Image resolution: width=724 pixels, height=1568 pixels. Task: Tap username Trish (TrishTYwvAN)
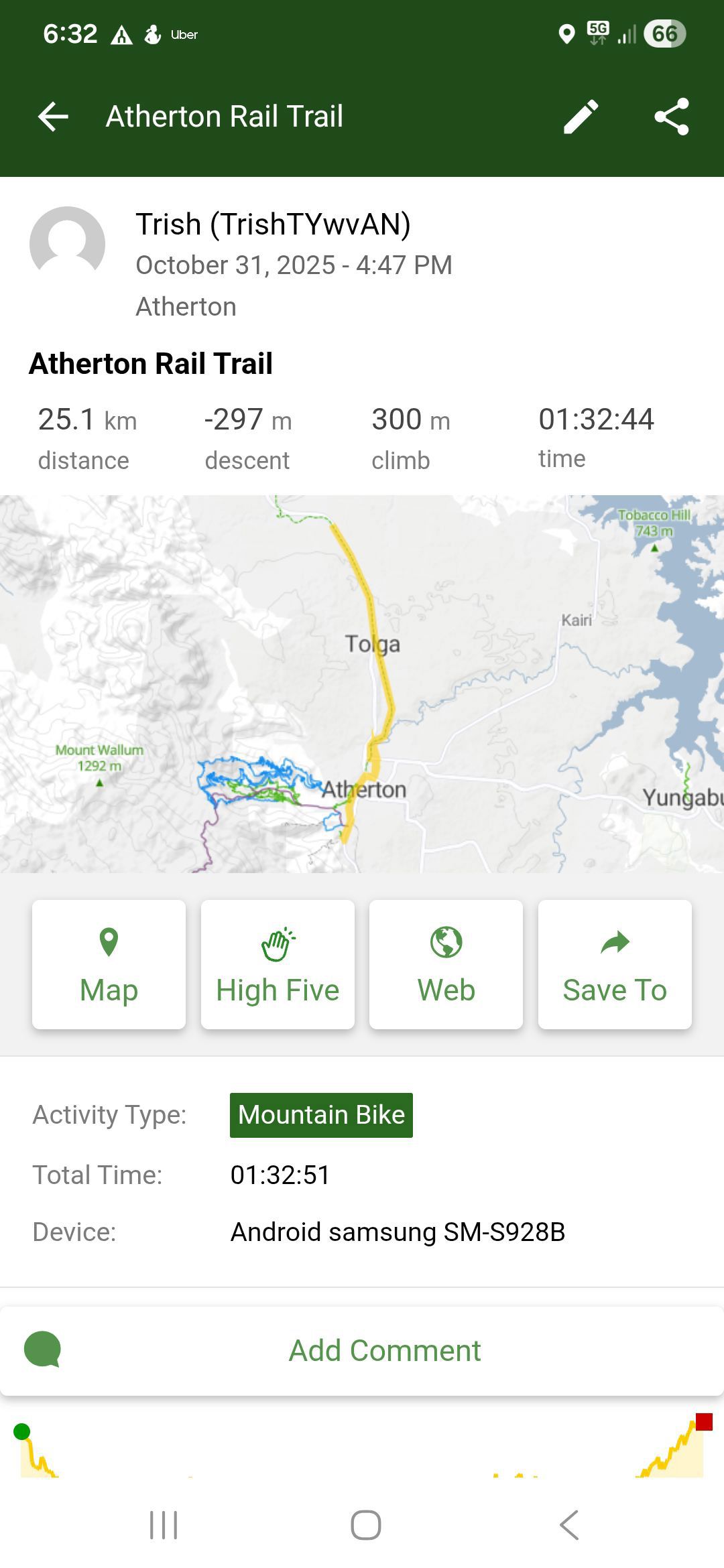273,224
